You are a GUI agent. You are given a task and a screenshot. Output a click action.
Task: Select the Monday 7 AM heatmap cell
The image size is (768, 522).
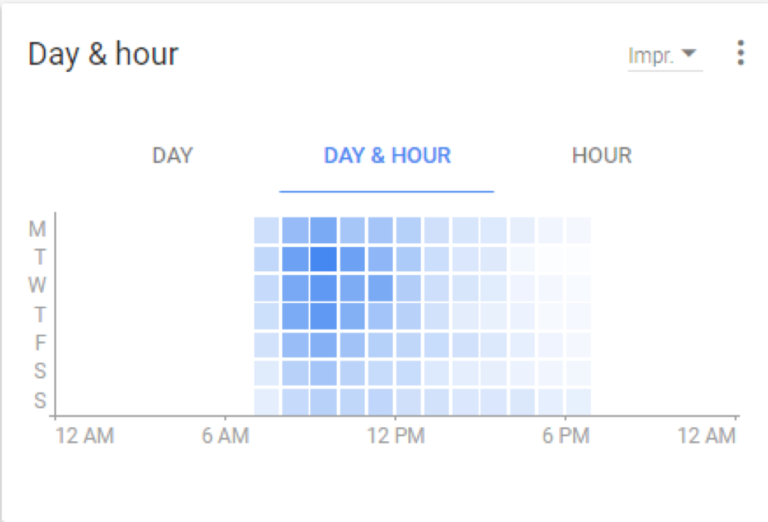(x=266, y=230)
